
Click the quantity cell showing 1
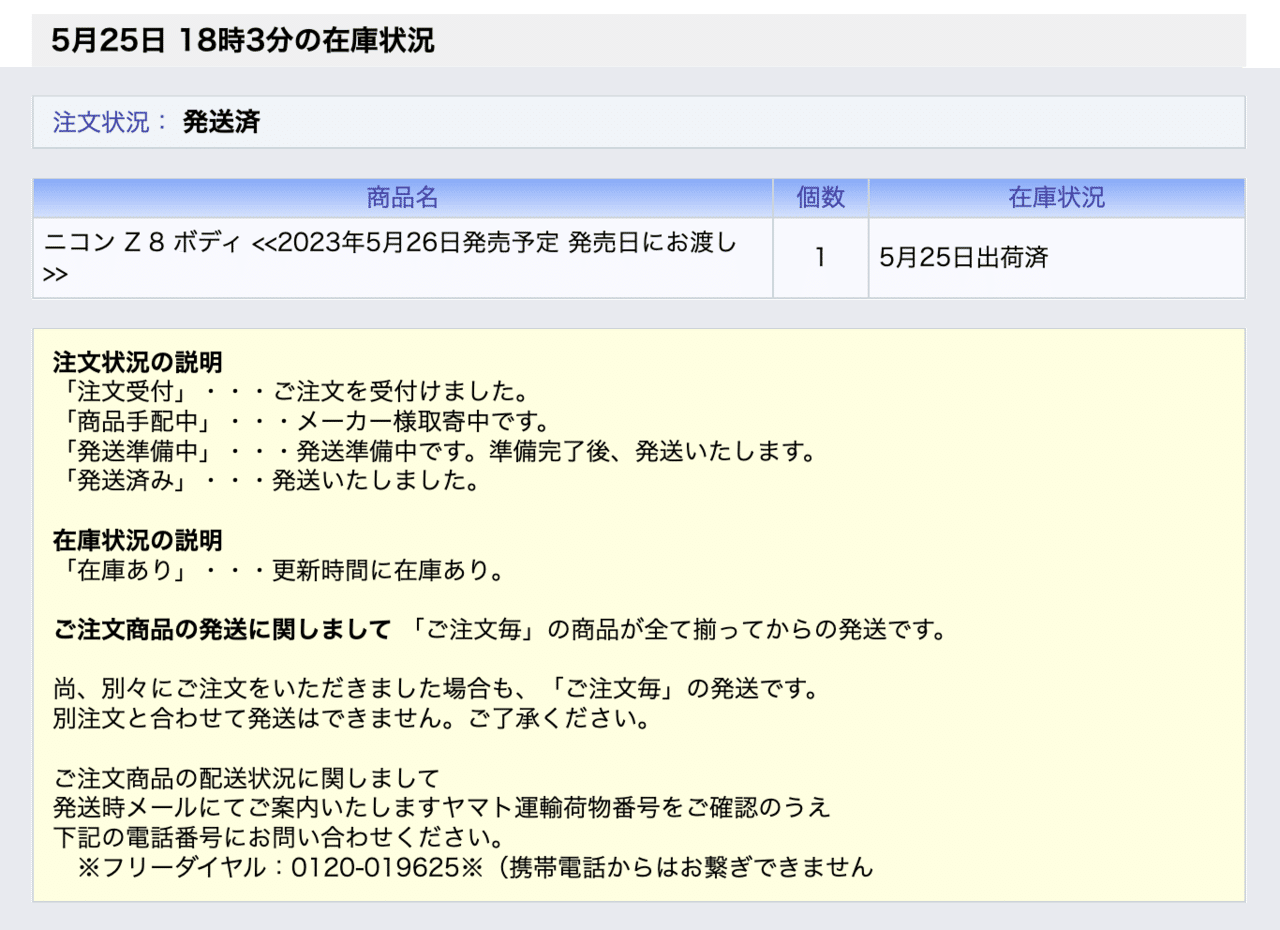point(820,258)
